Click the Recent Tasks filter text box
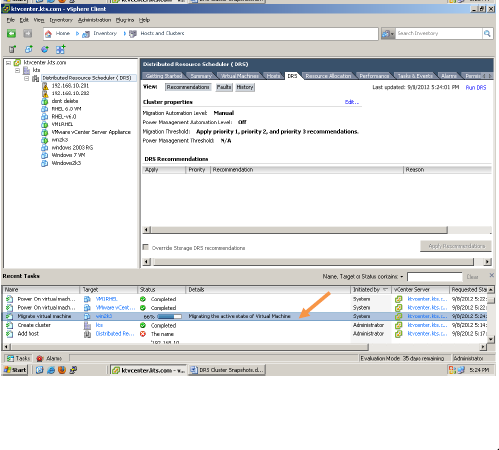The height and width of the screenshot is (450, 499). [435, 277]
